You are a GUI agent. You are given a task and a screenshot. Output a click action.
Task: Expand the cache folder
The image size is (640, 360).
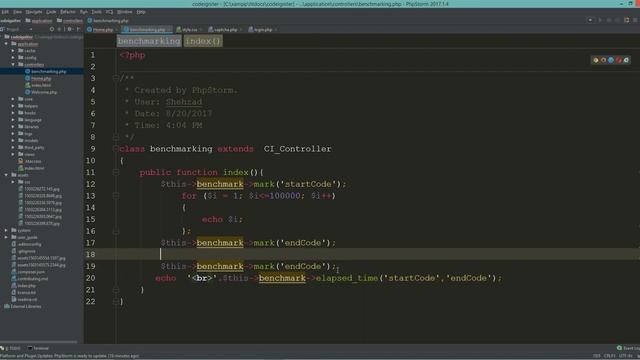(x=13, y=51)
